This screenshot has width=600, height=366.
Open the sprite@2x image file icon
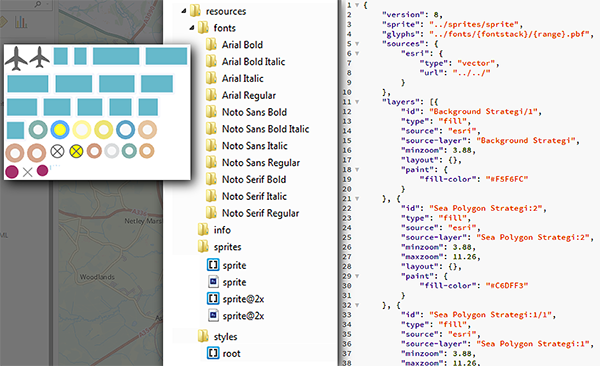pyautogui.click(x=213, y=315)
